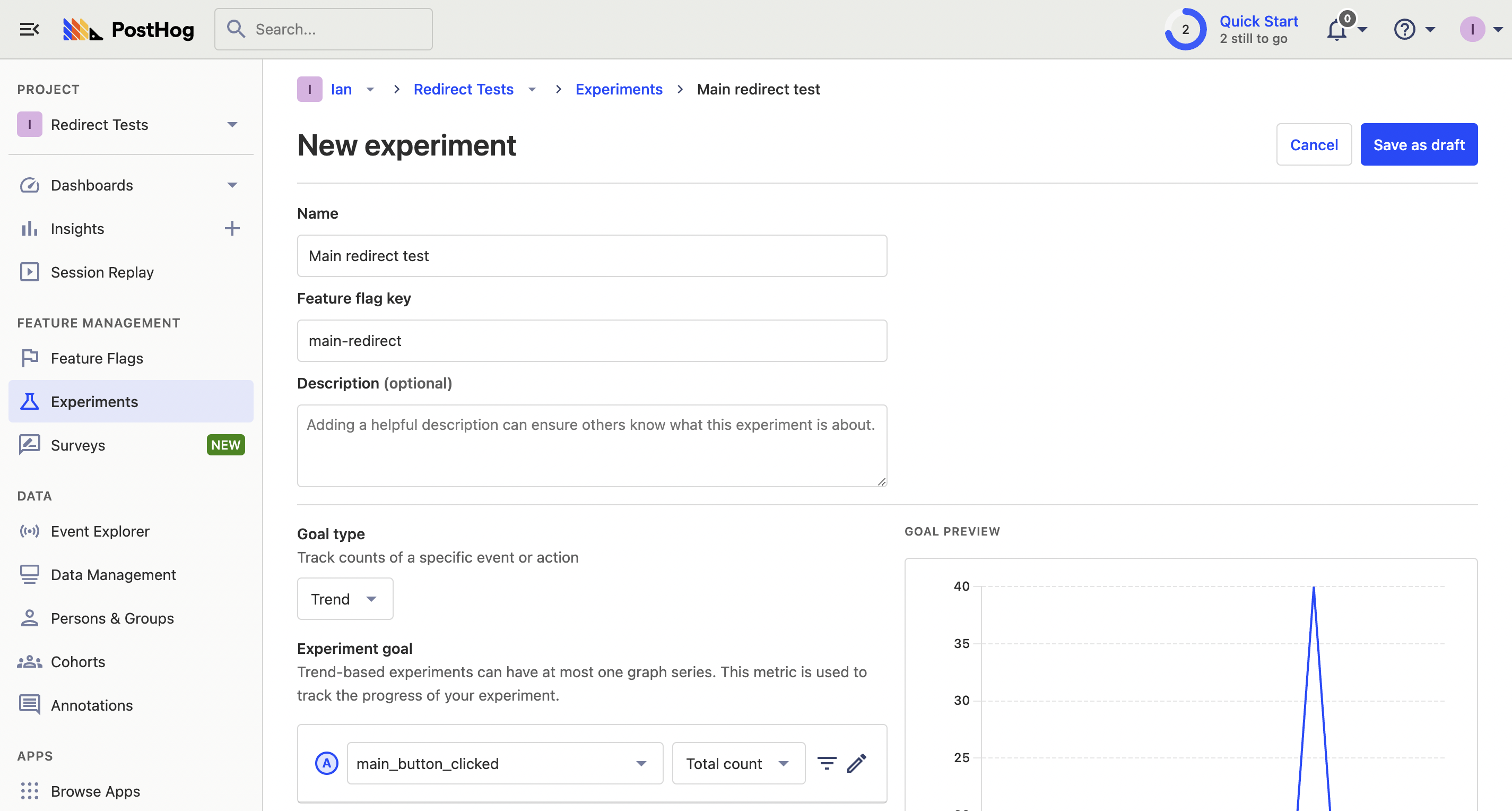Click the Cancel button

tap(1314, 144)
